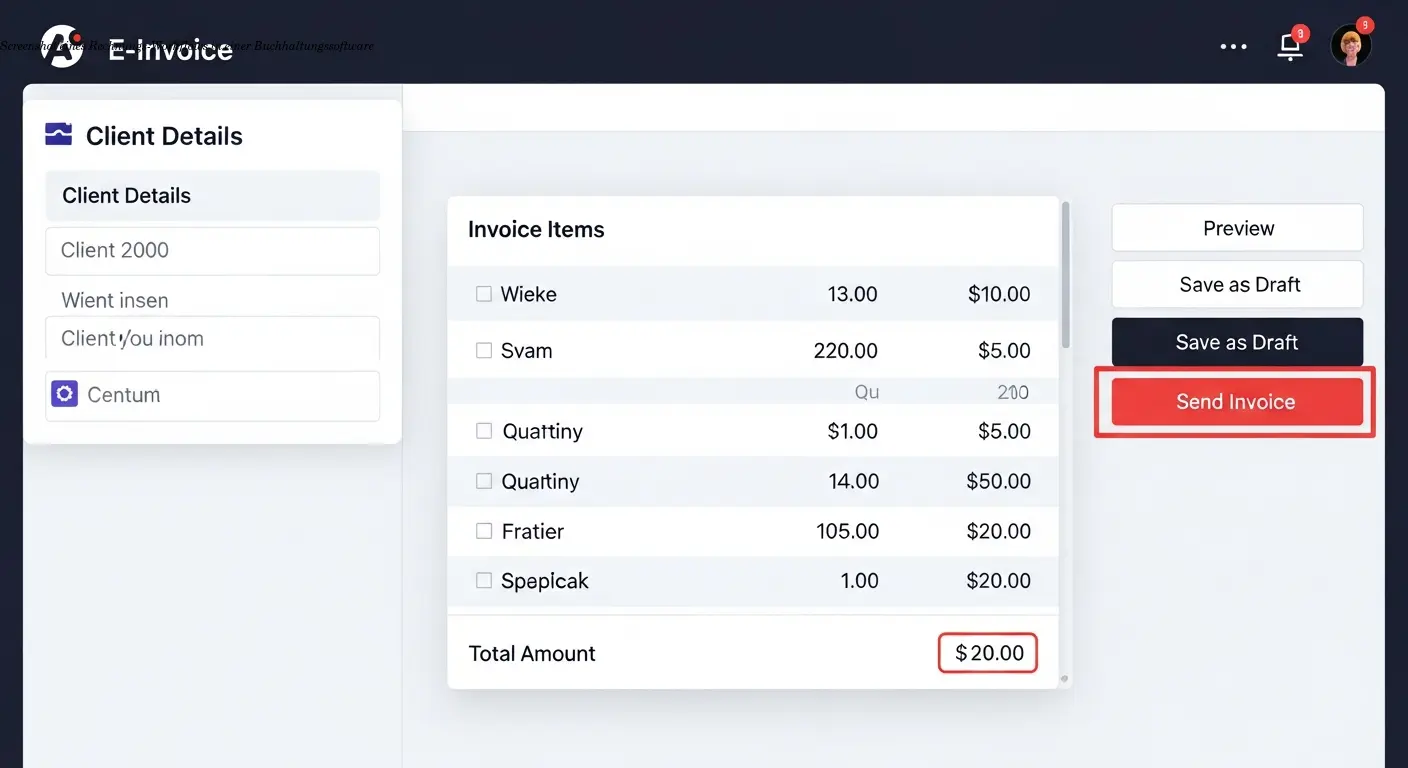Screen dimensions: 1408x768
Task: Click the gear icon in the Centum field
Action: click(64, 394)
